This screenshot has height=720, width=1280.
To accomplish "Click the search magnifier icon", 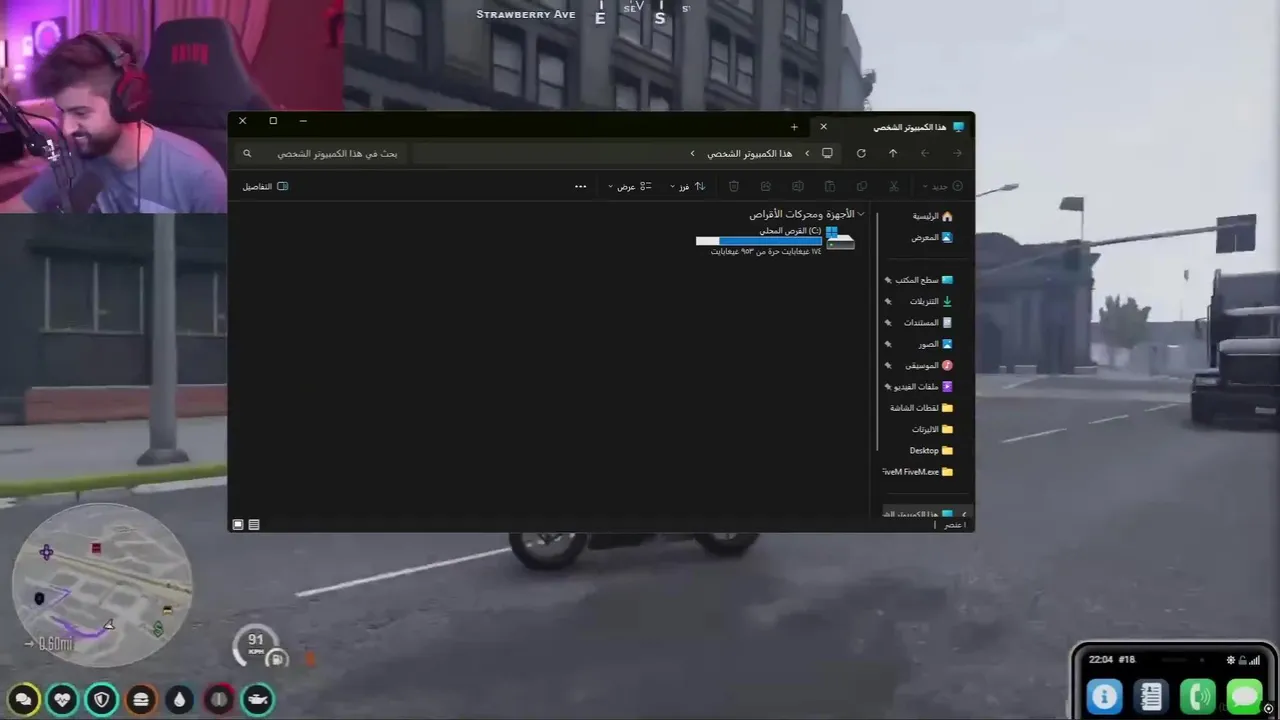I will coord(247,153).
